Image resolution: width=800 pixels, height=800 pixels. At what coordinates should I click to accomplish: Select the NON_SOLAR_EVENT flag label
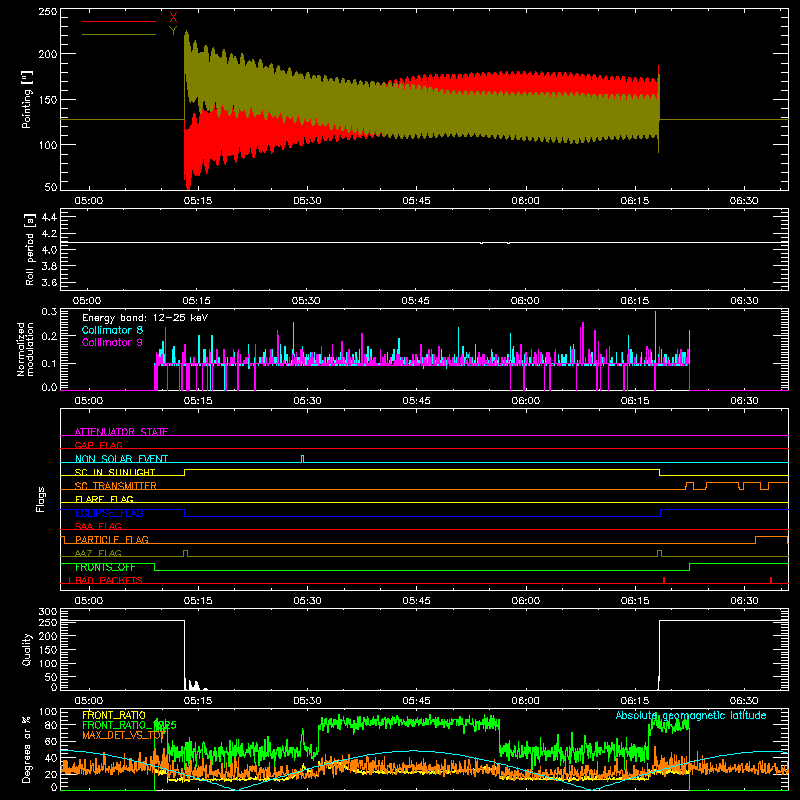click(121, 459)
